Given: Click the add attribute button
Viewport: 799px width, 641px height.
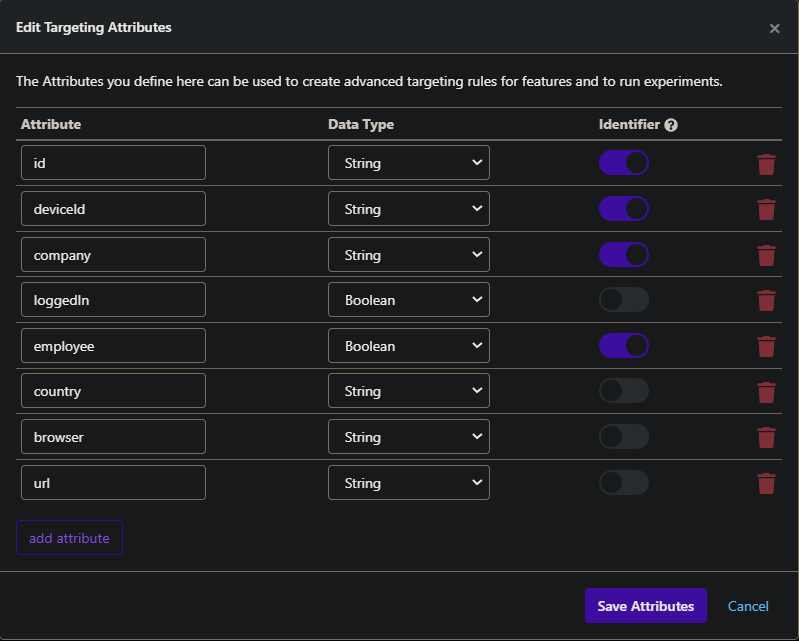Looking at the screenshot, I should pyautogui.click(x=69, y=538).
